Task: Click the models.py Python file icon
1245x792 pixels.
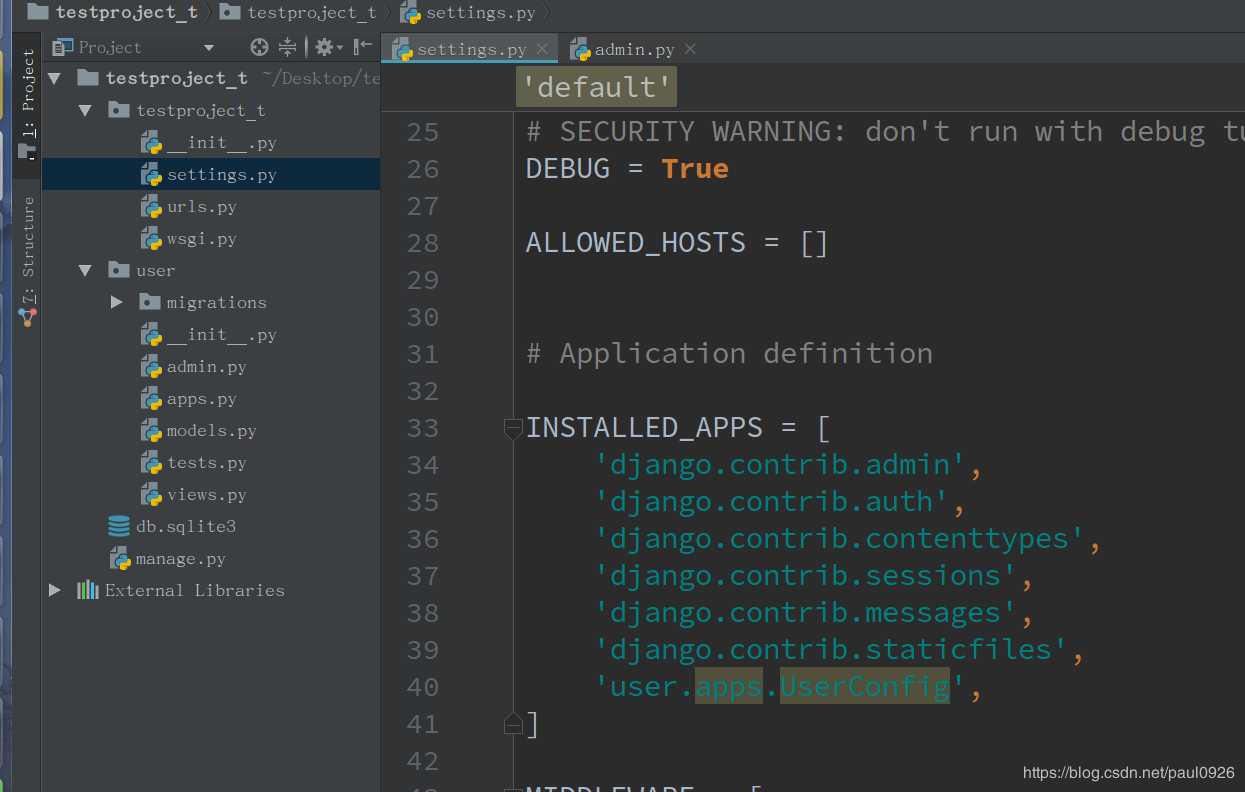Action: point(151,430)
